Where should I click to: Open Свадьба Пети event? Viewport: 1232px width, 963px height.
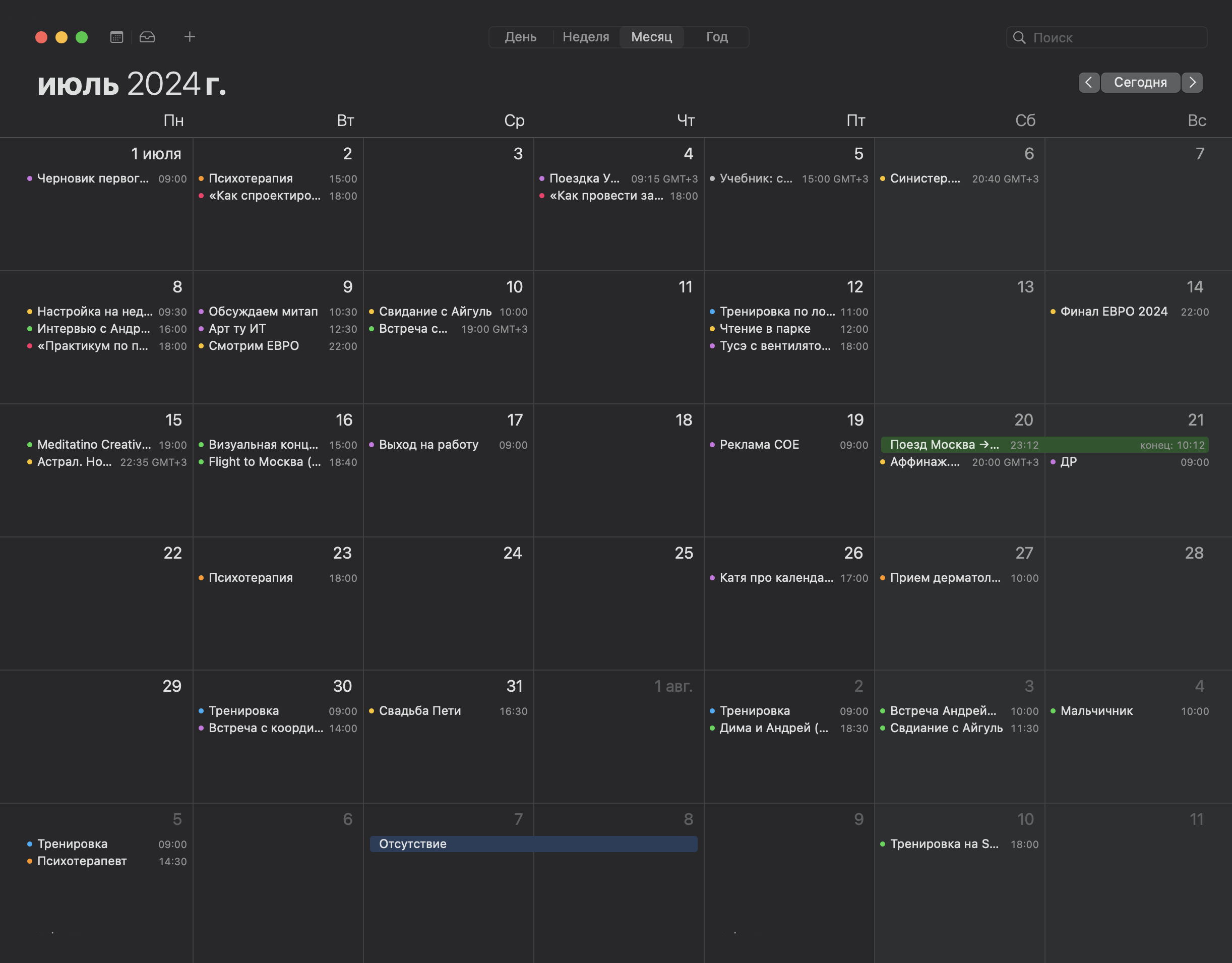click(x=448, y=711)
